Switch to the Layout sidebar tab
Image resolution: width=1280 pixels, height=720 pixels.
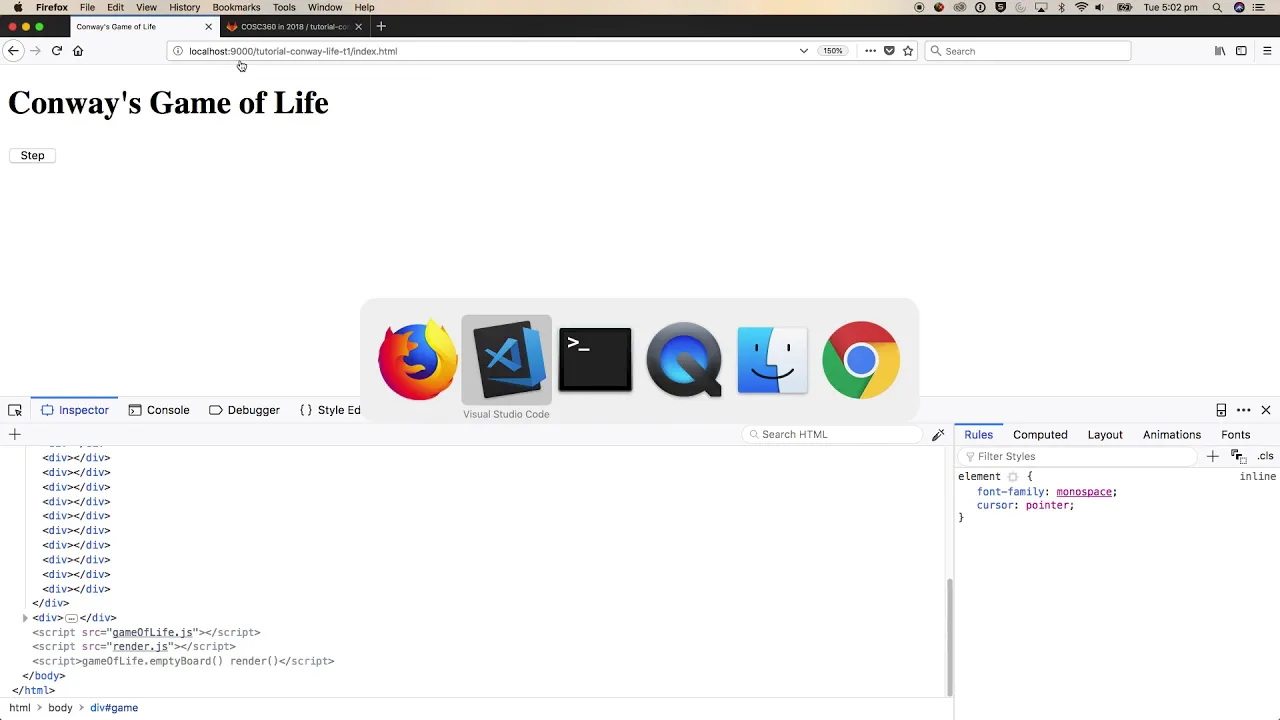[1105, 435]
